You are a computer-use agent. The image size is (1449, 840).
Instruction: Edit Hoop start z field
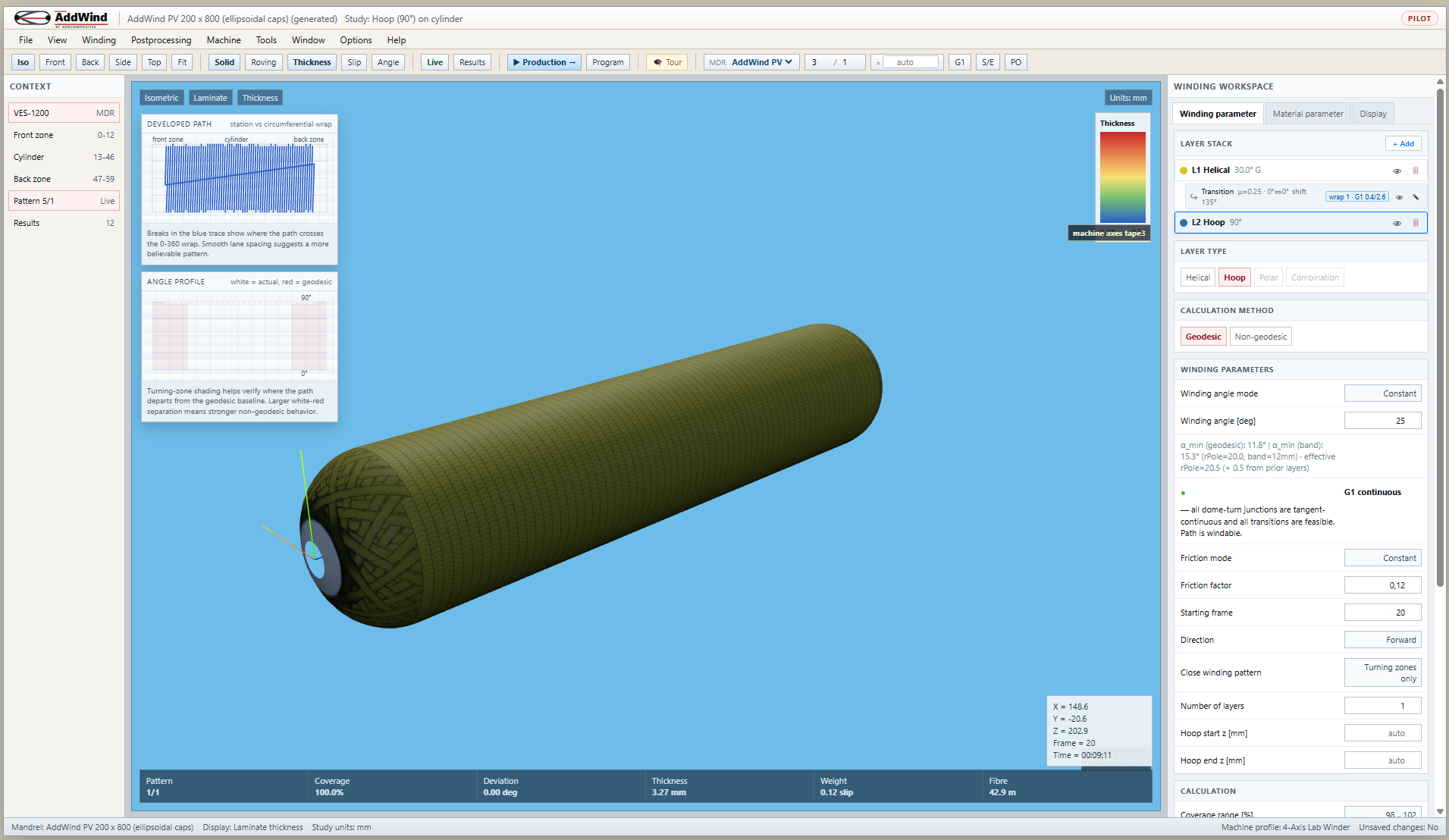(x=1382, y=733)
